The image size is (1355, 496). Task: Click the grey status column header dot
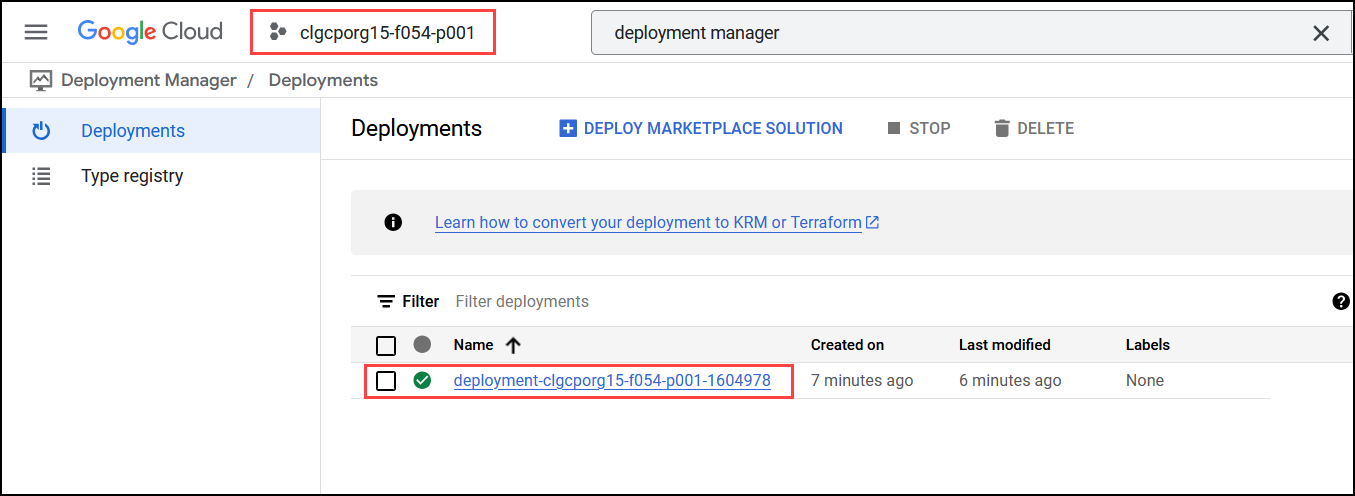[422, 344]
